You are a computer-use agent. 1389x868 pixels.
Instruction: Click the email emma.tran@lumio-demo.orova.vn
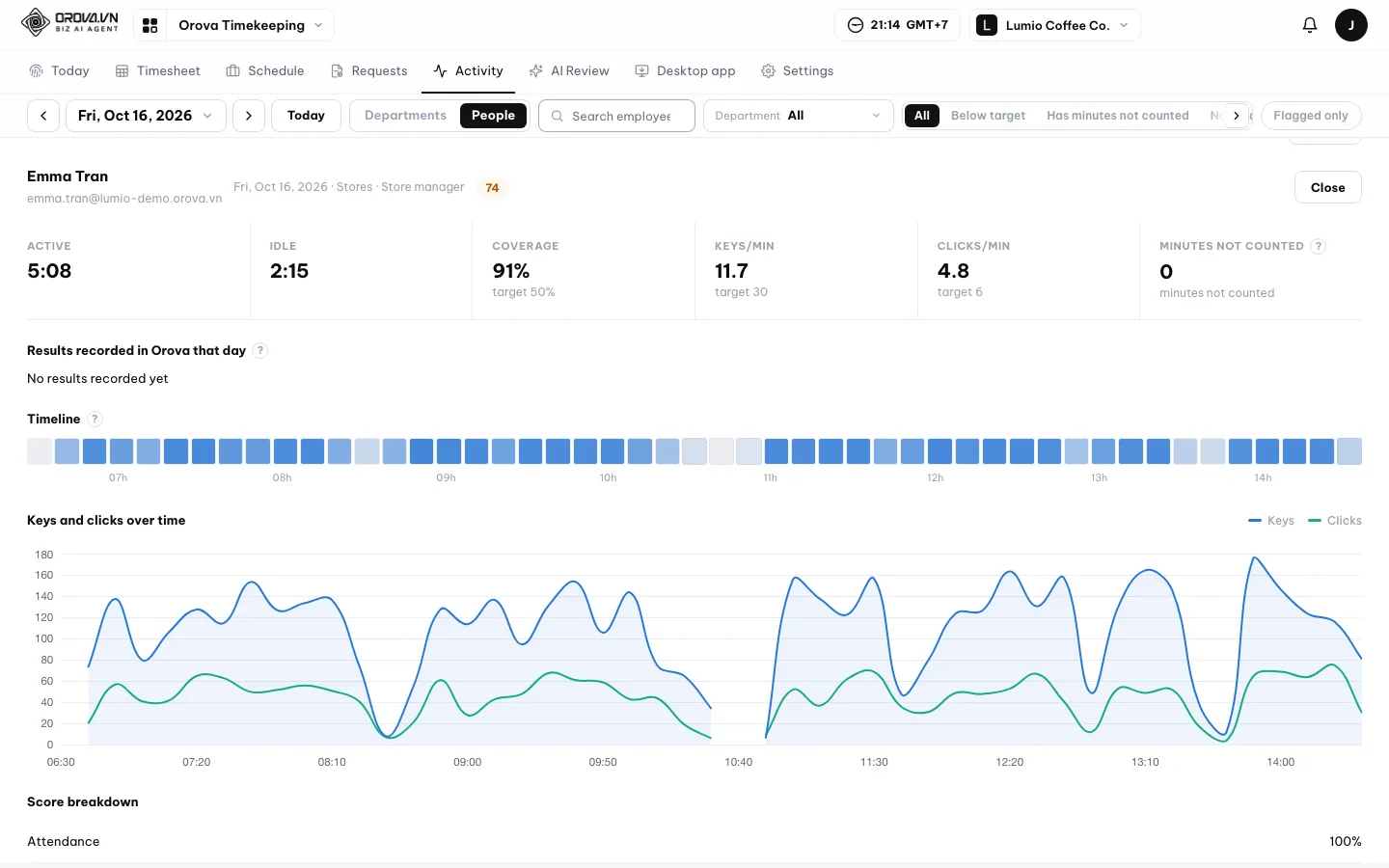tap(124, 199)
